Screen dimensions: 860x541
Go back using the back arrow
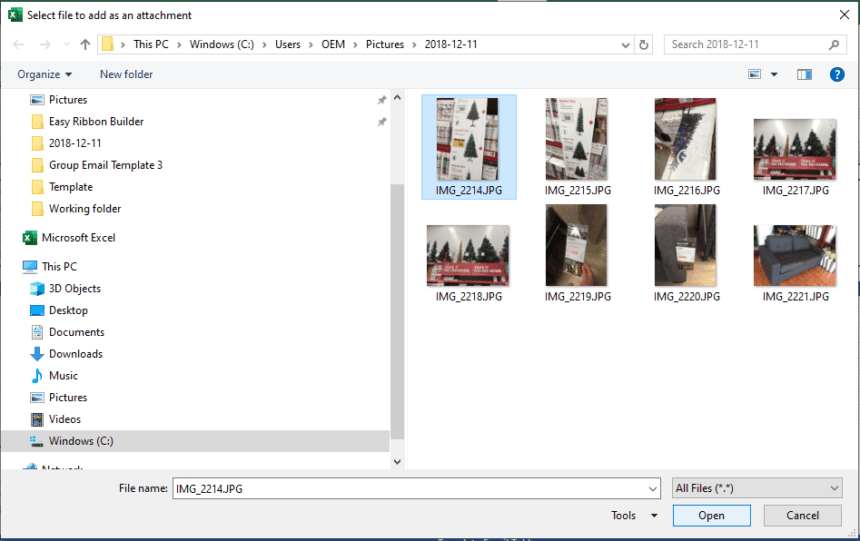(18, 44)
